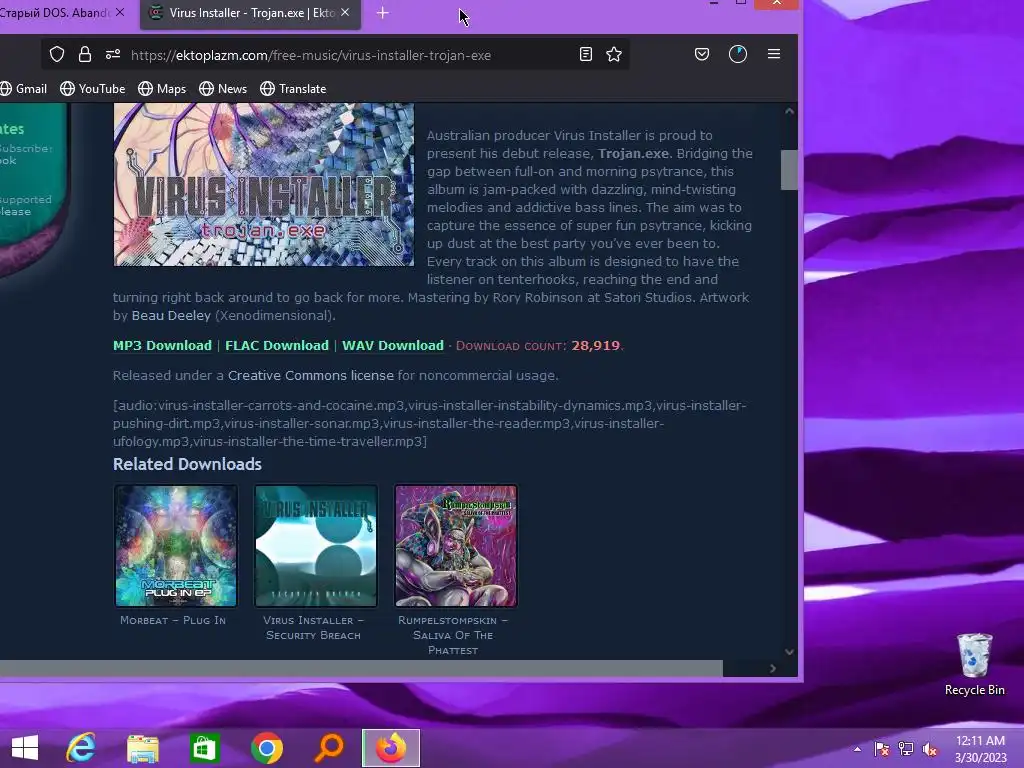Image resolution: width=1024 pixels, height=768 pixels.
Task: Open the taskbar clock 12:11 AM
Action: click(980, 749)
